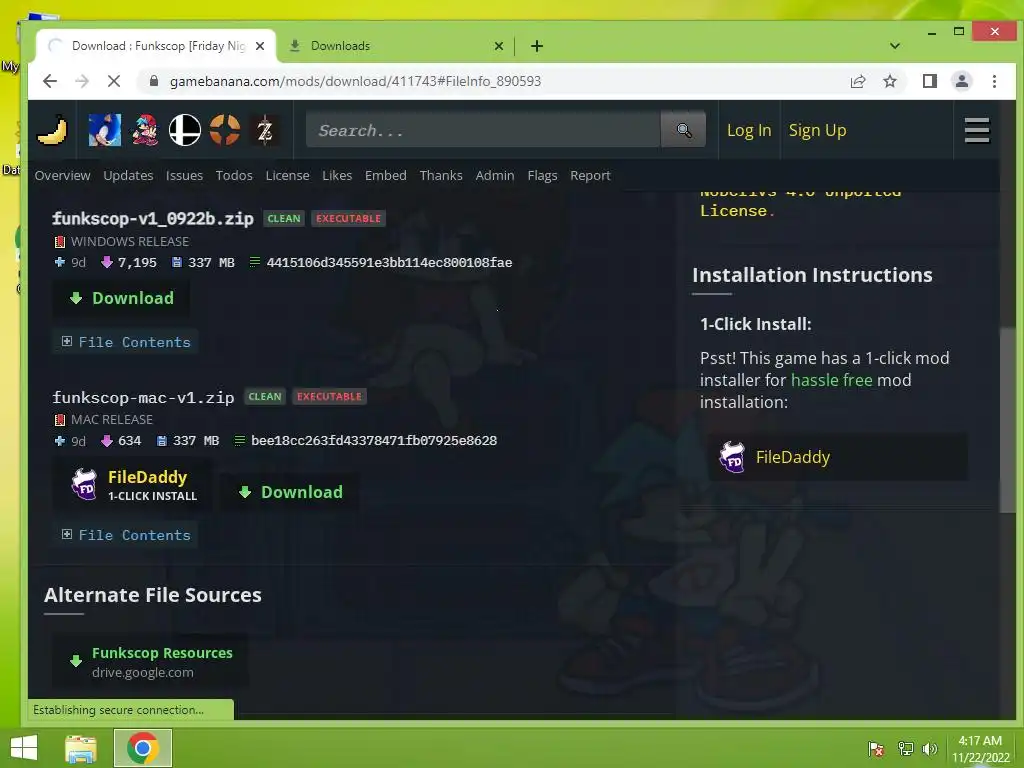Click the volume speaker tray icon

click(x=929, y=748)
